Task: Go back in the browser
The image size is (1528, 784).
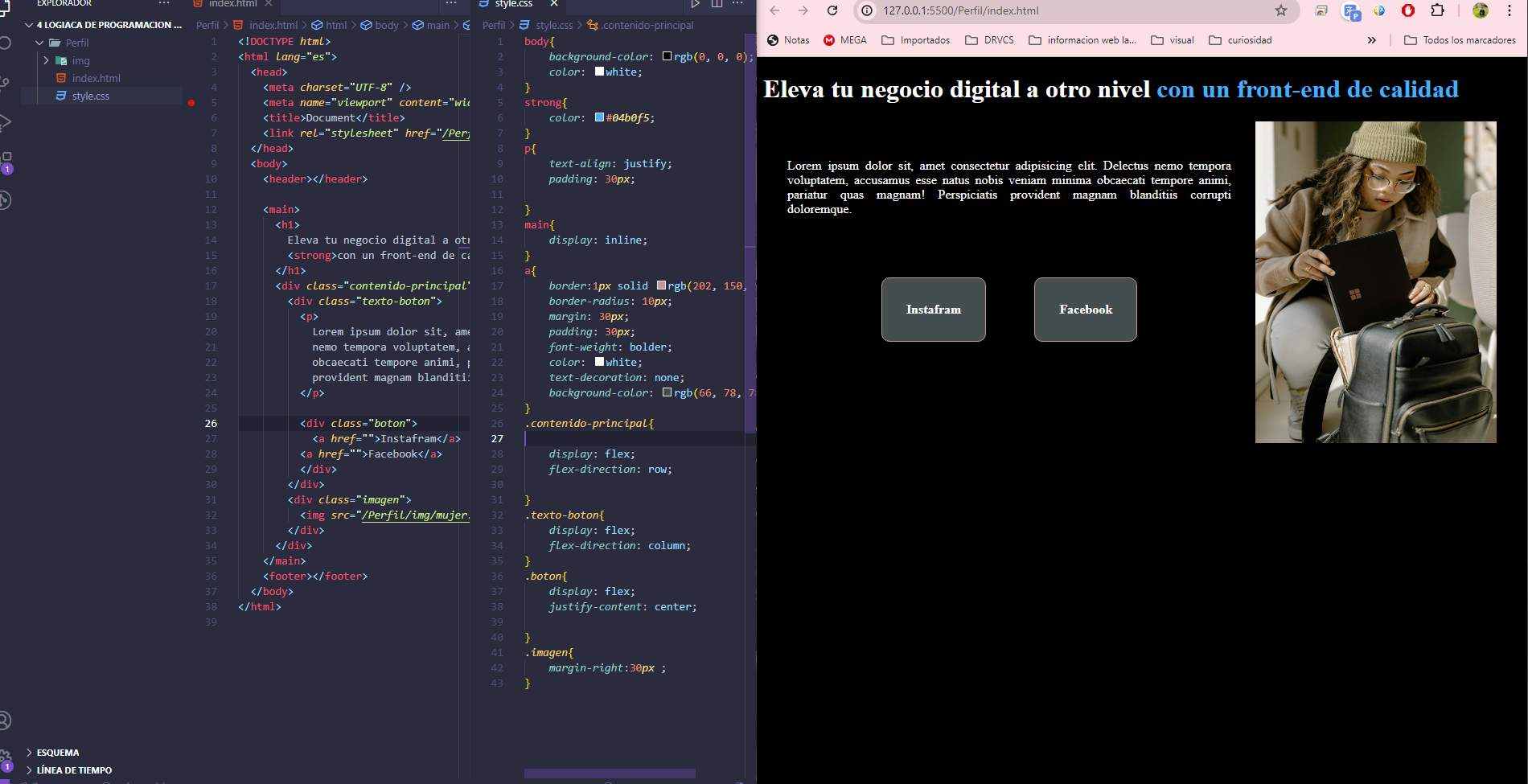Action: (774, 10)
